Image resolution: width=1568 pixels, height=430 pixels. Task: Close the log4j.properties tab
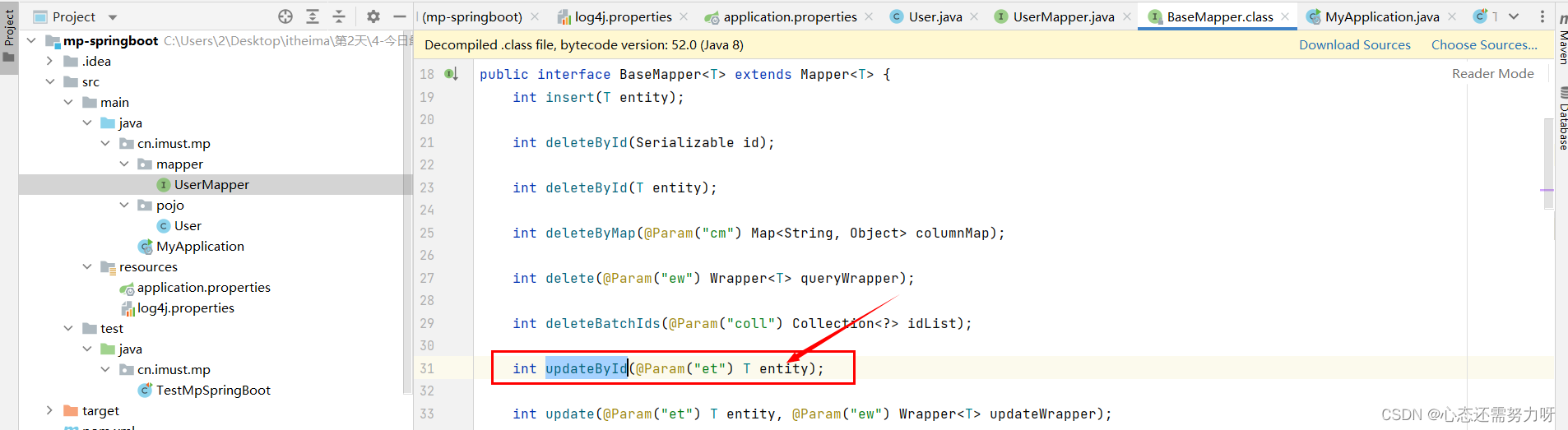click(685, 16)
